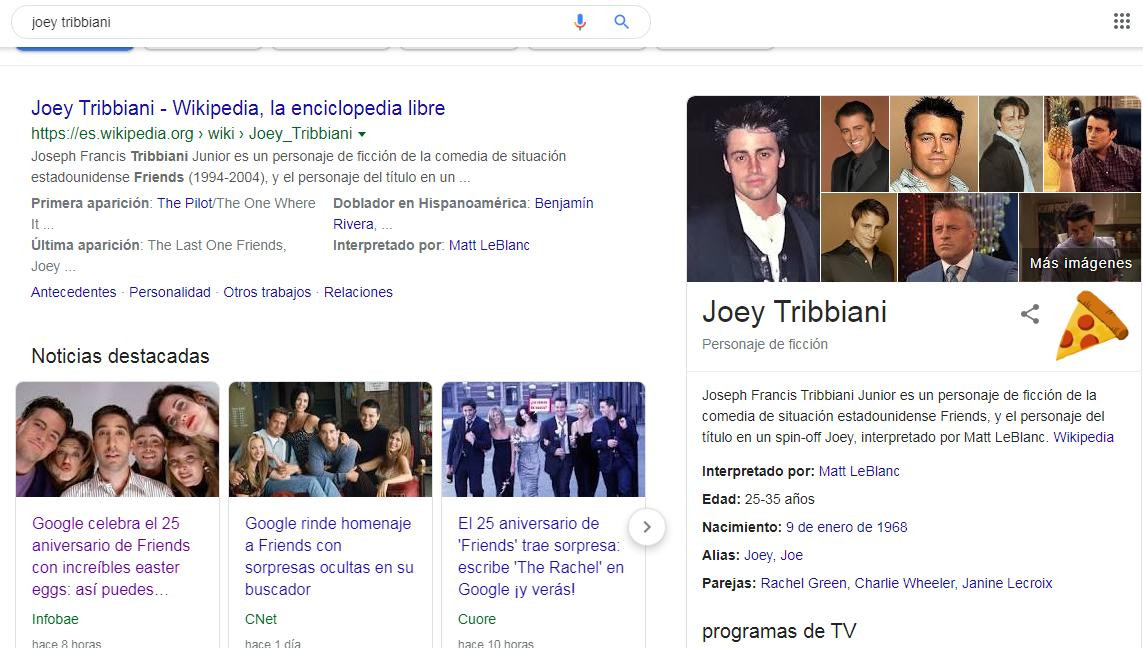Open the Wikipedia link in the panel description
Viewport: 1143px width, 648px height.
click(1083, 437)
